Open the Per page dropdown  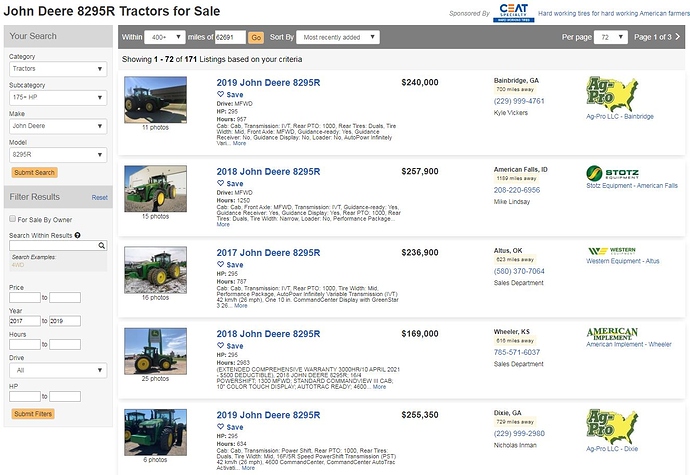point(605,37)
